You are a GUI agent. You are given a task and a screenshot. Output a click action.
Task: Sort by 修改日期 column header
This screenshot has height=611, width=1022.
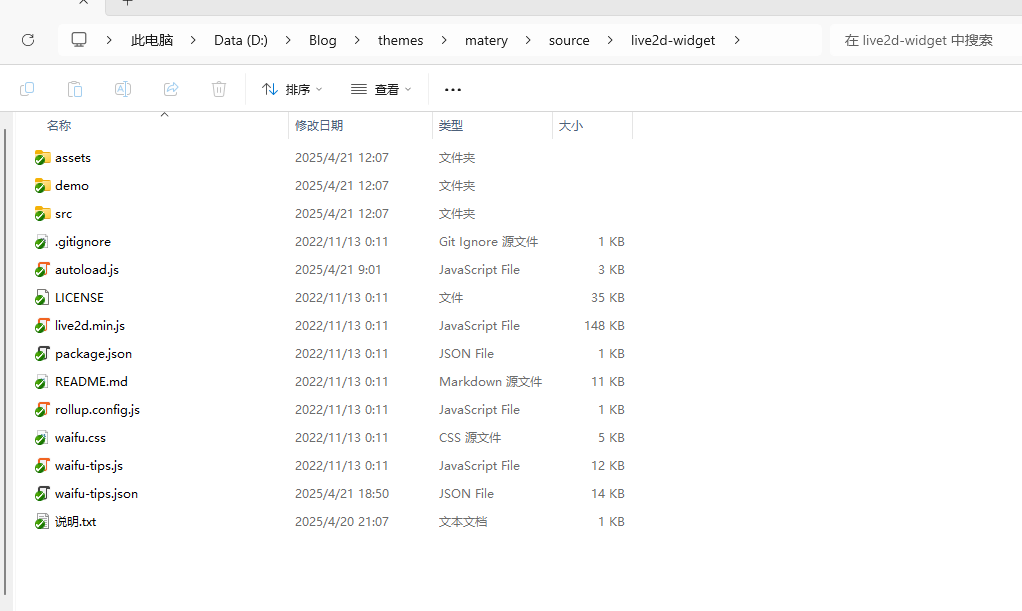pyautogui.click(x=319, y=126)
